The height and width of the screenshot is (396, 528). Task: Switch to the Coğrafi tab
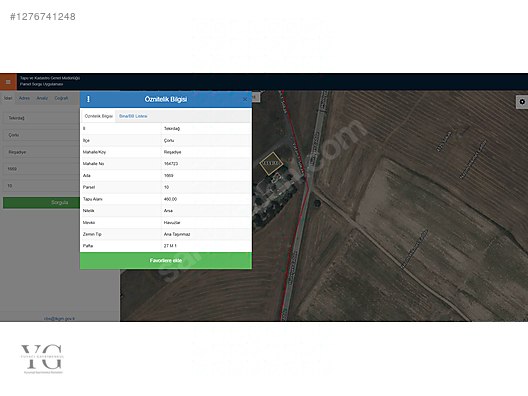click(61, 98)
